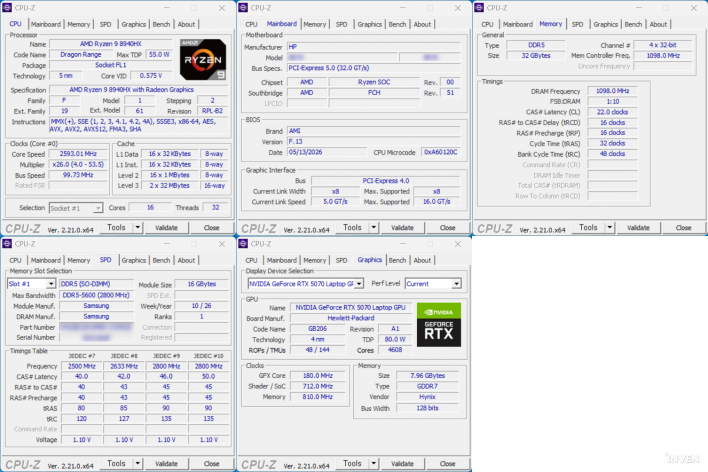Click the AMD Ryzen 9 logo in the CPU window
Screen dimensions: 708x472
coord(203,60)
